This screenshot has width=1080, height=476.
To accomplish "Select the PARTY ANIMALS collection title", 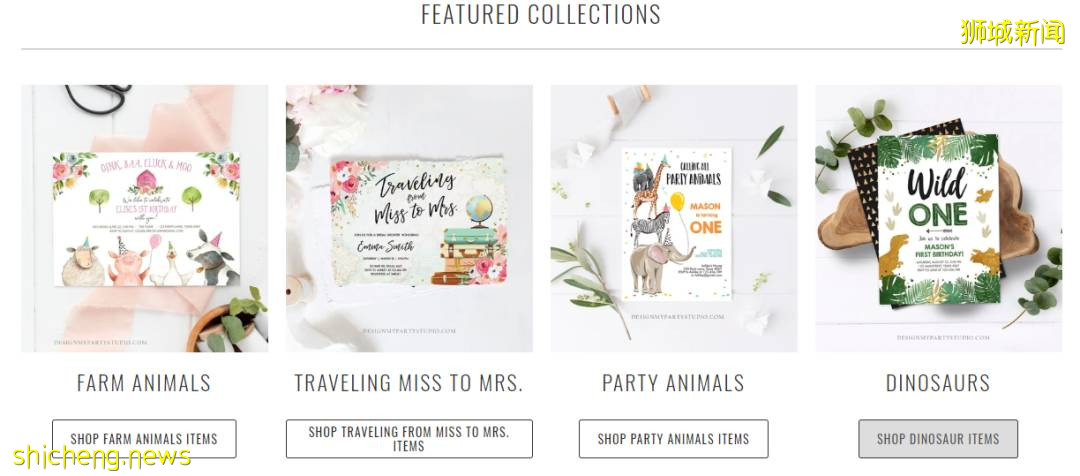I will pyautogui.click(x=674, y=383).
